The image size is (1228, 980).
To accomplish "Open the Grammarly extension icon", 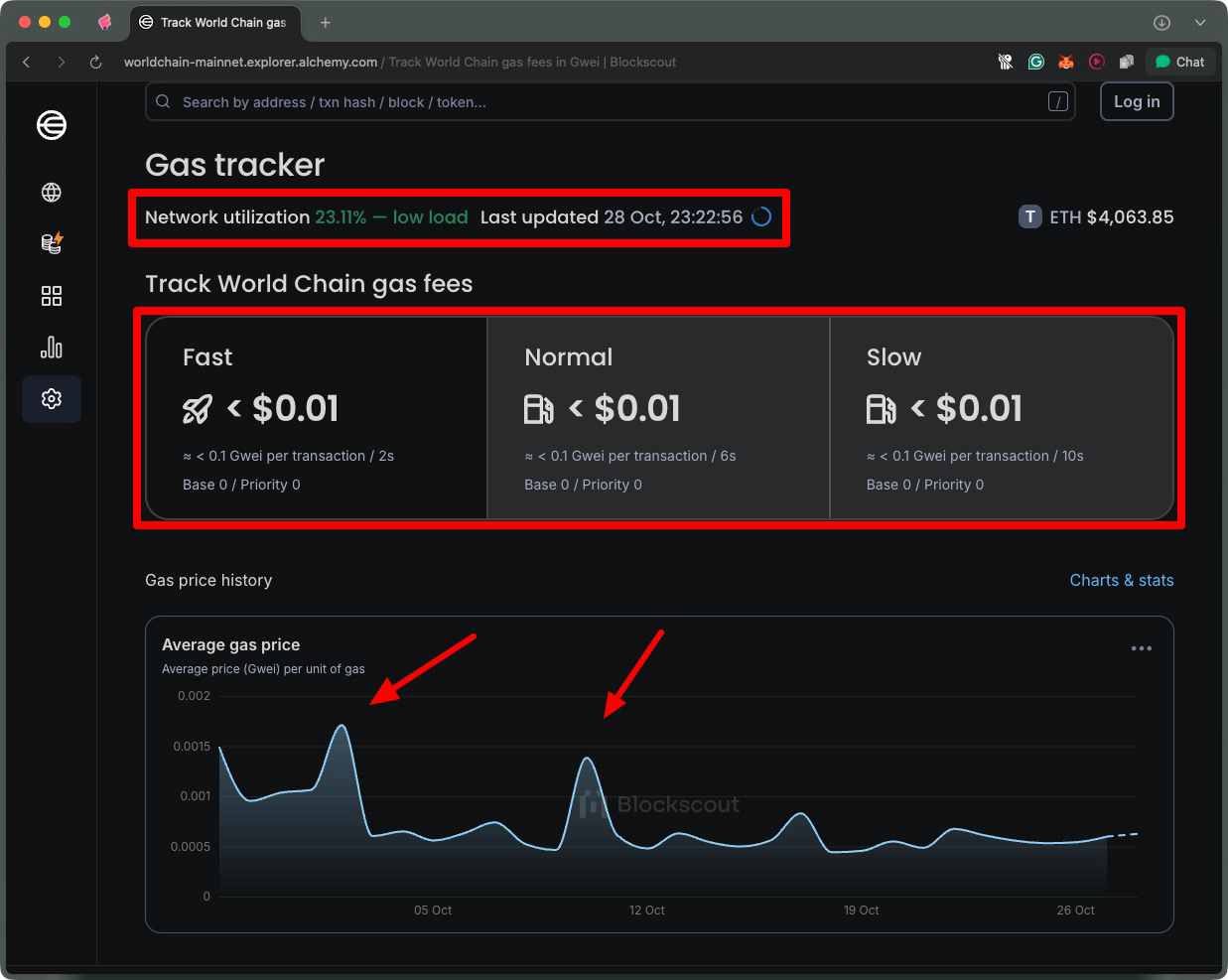I will coord(1035,62).
